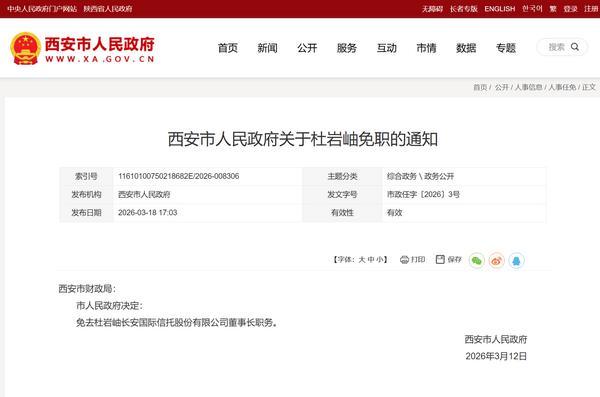600x397 pixels.
Task: Focus the 搜索 search field
Action: point(562,47)
